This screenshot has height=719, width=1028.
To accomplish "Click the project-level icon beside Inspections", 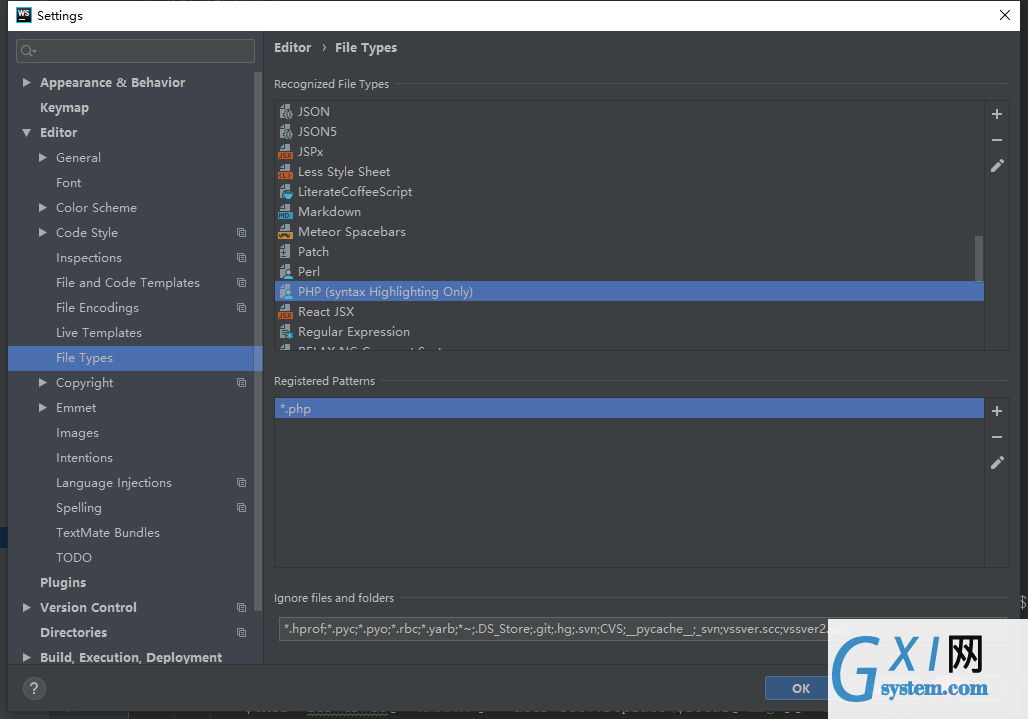I will 241,258.
